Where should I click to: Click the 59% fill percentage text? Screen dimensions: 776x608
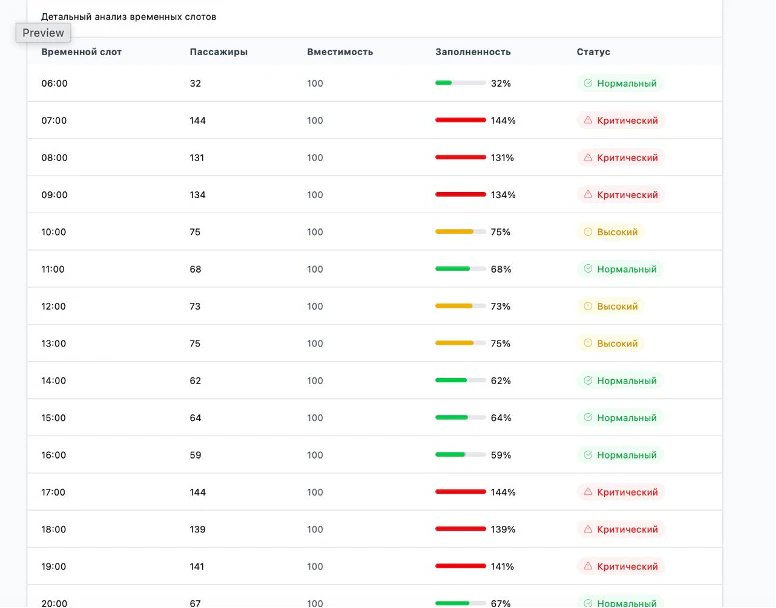pos(501,455)
